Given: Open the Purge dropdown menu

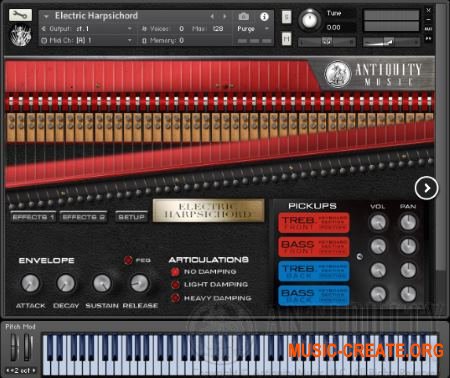Looking at the screenshot, I should click(253, 29).
